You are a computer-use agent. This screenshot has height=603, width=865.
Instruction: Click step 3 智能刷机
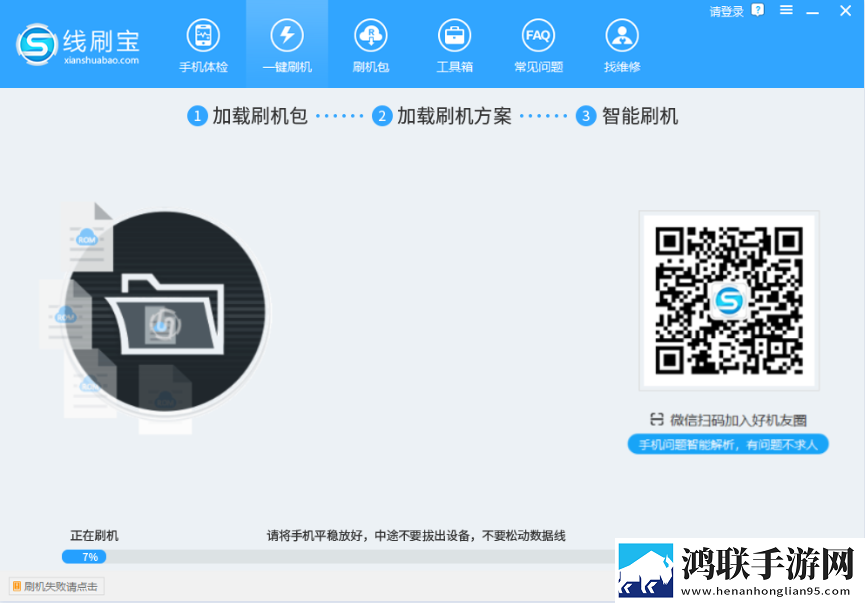(x=627, y=116)
